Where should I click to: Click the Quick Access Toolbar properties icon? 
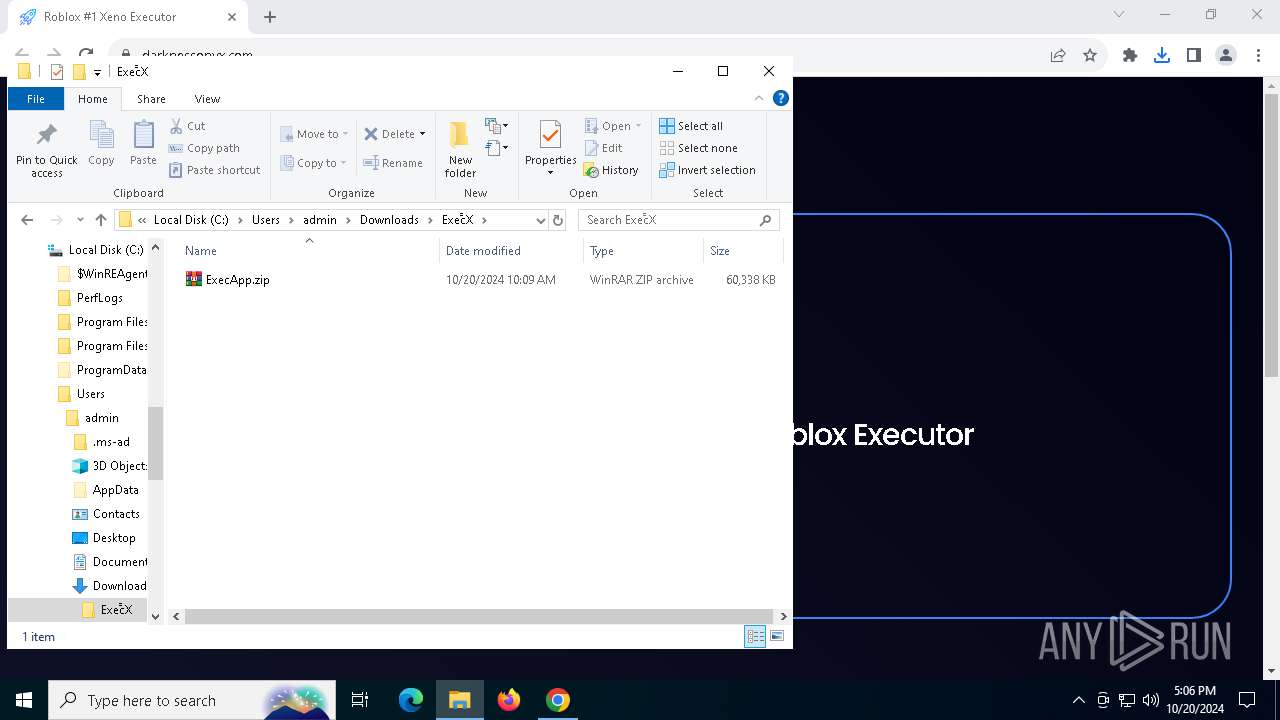[57, 72]
